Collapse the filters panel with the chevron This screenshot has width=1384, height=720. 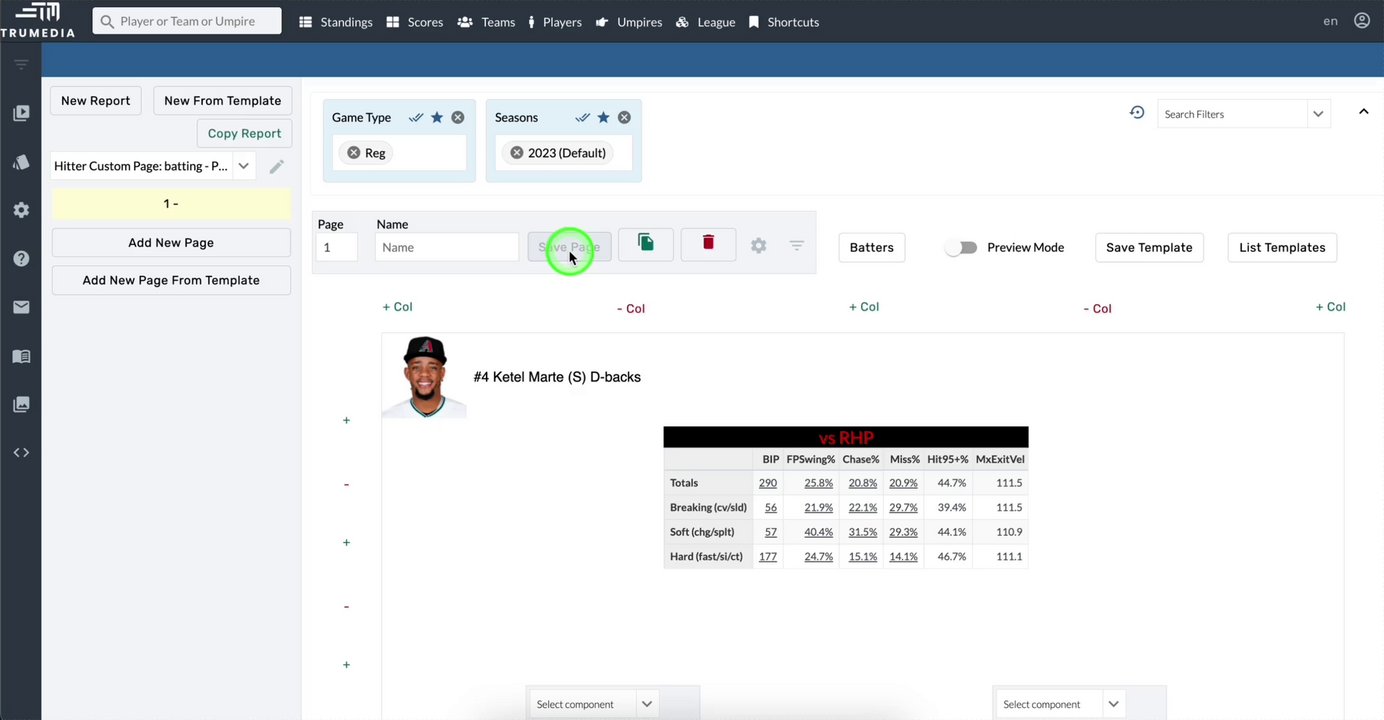click(x=1363, y=112)
